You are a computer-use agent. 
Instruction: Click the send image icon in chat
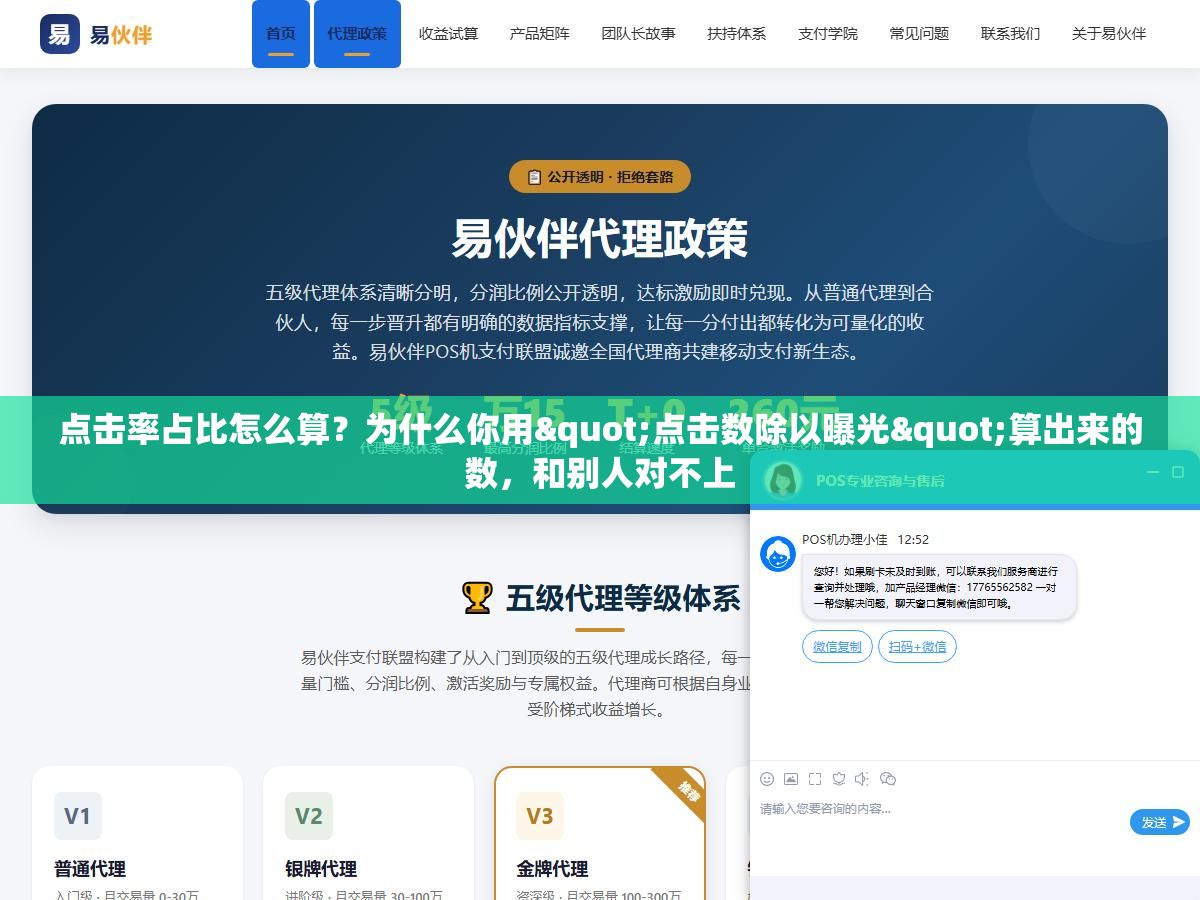pos(791,778)
